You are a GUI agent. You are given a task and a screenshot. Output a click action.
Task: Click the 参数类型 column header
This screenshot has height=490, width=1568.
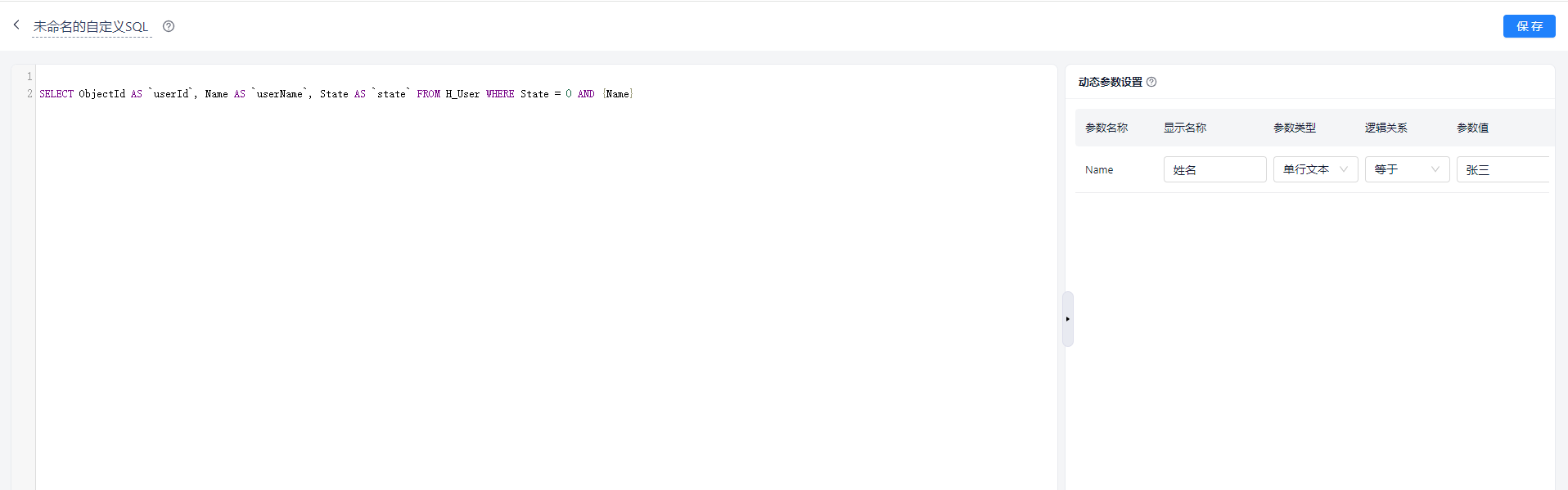(x=1295, y=128)
